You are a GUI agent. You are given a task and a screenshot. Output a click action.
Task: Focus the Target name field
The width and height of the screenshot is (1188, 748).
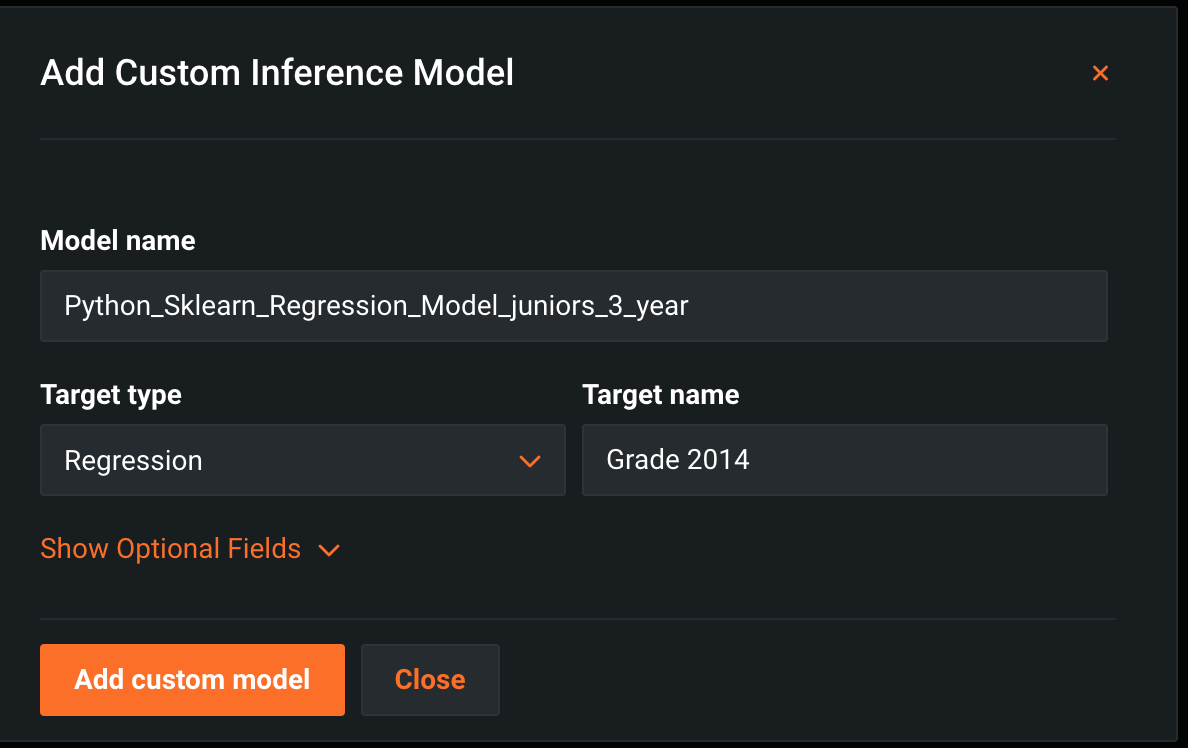pos(844,460)
